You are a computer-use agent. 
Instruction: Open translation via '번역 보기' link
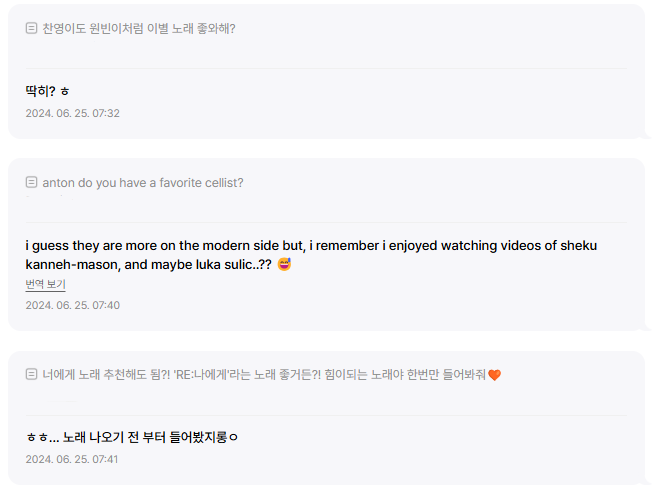(45, 285)
